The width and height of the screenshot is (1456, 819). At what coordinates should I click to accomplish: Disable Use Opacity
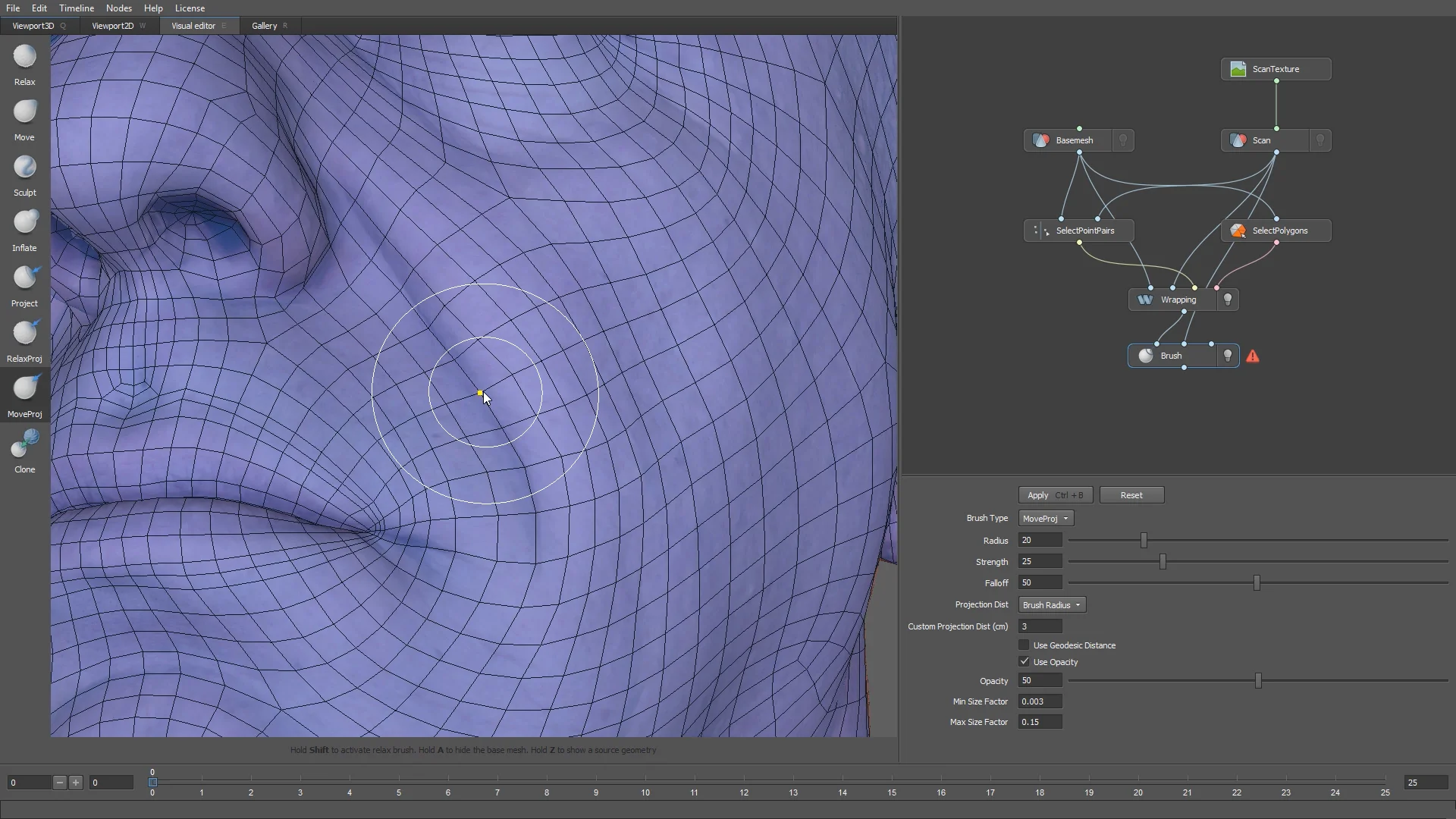pyautogui.click(x=1024, y=661)
